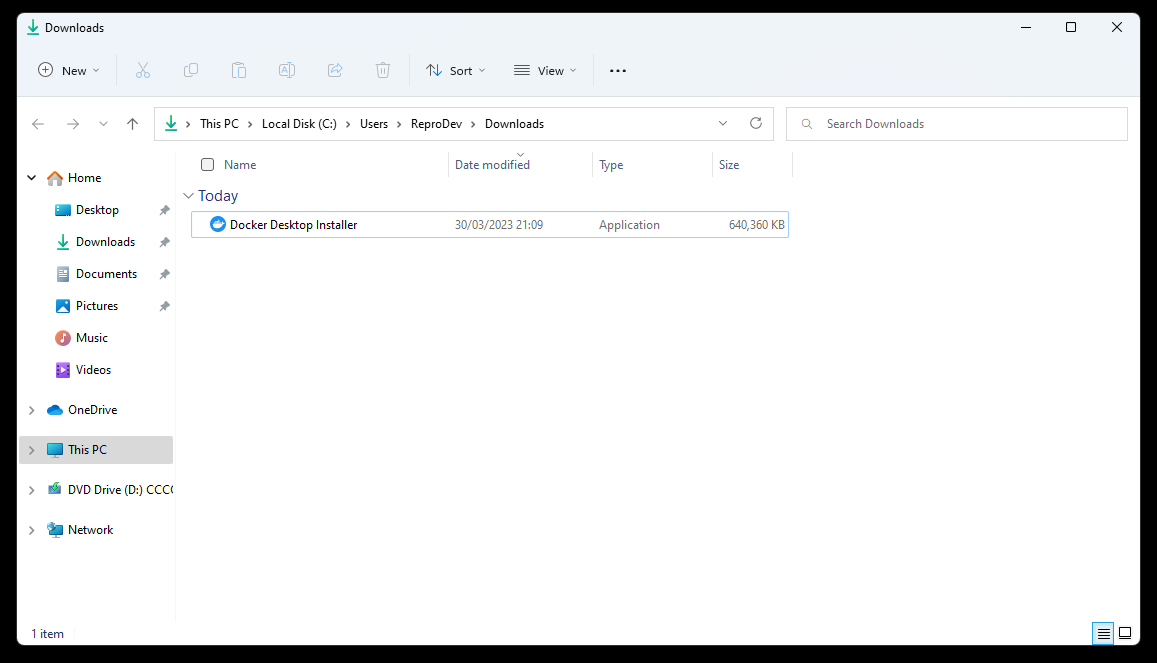1157x663 pixels.
Task: Cut the selected file using toolbar
Action: pos(143,70)
